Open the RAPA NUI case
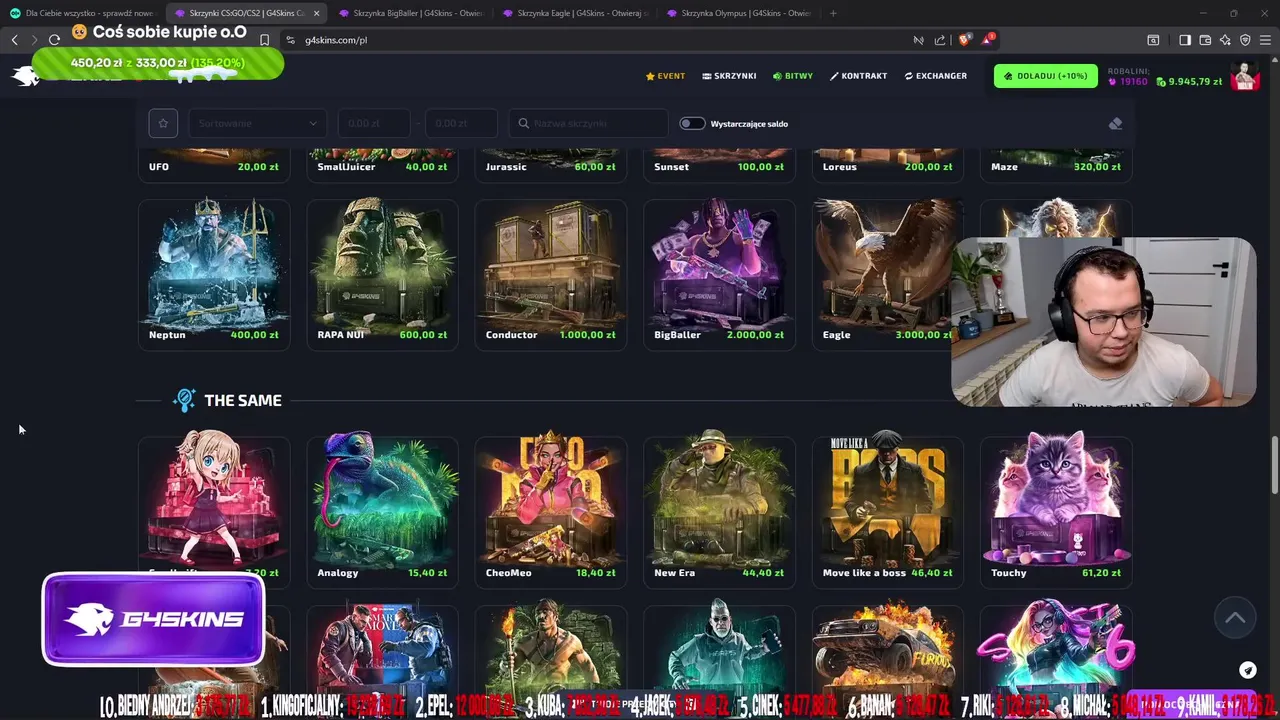This screenshot has height=720, width=1280. [x=382, y=274]
